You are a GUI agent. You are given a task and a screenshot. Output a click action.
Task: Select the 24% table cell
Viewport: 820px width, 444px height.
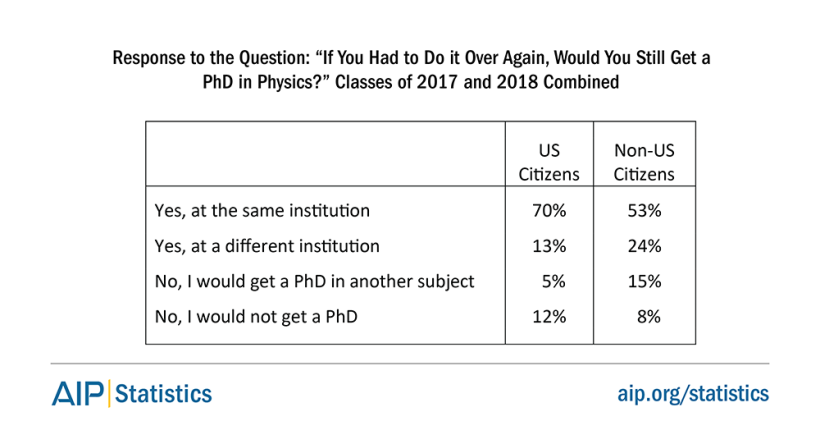coord(644,244)
